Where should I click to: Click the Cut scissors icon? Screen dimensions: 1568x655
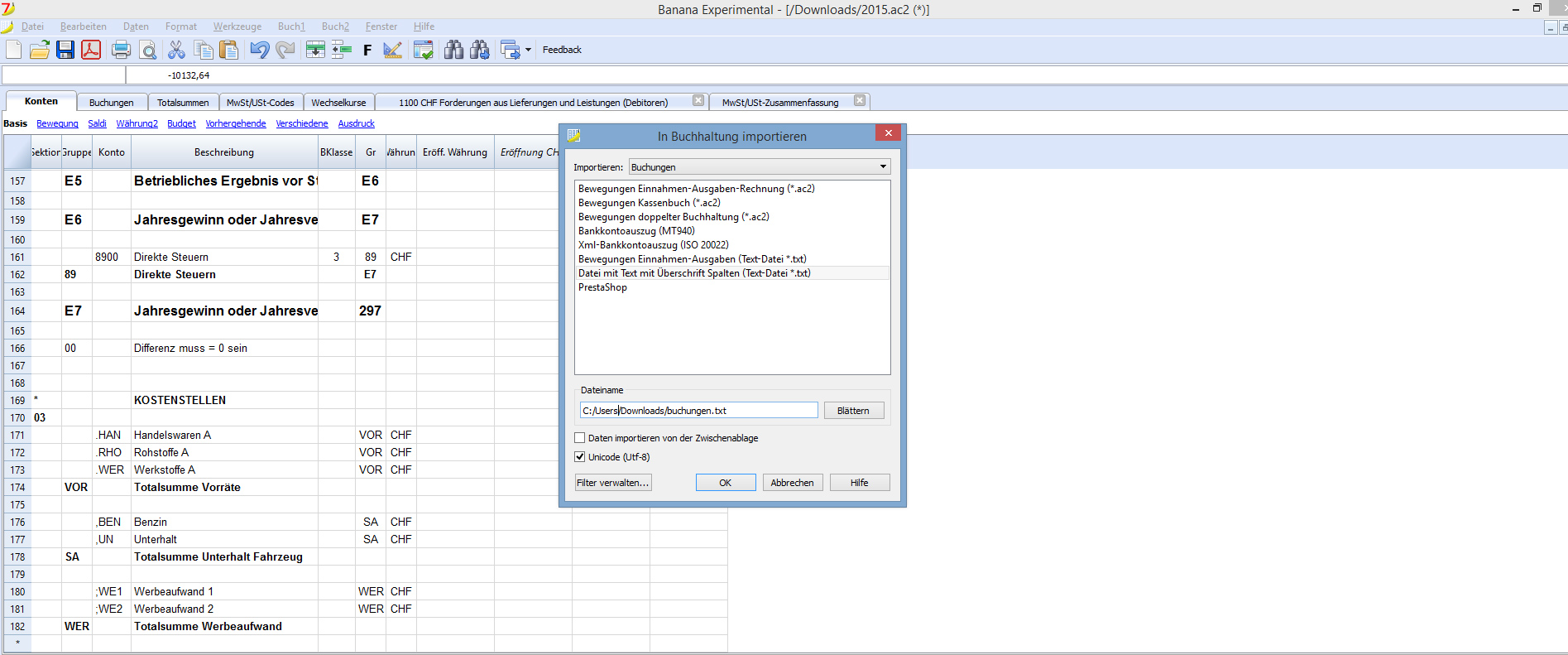click(x=176, y=51)
